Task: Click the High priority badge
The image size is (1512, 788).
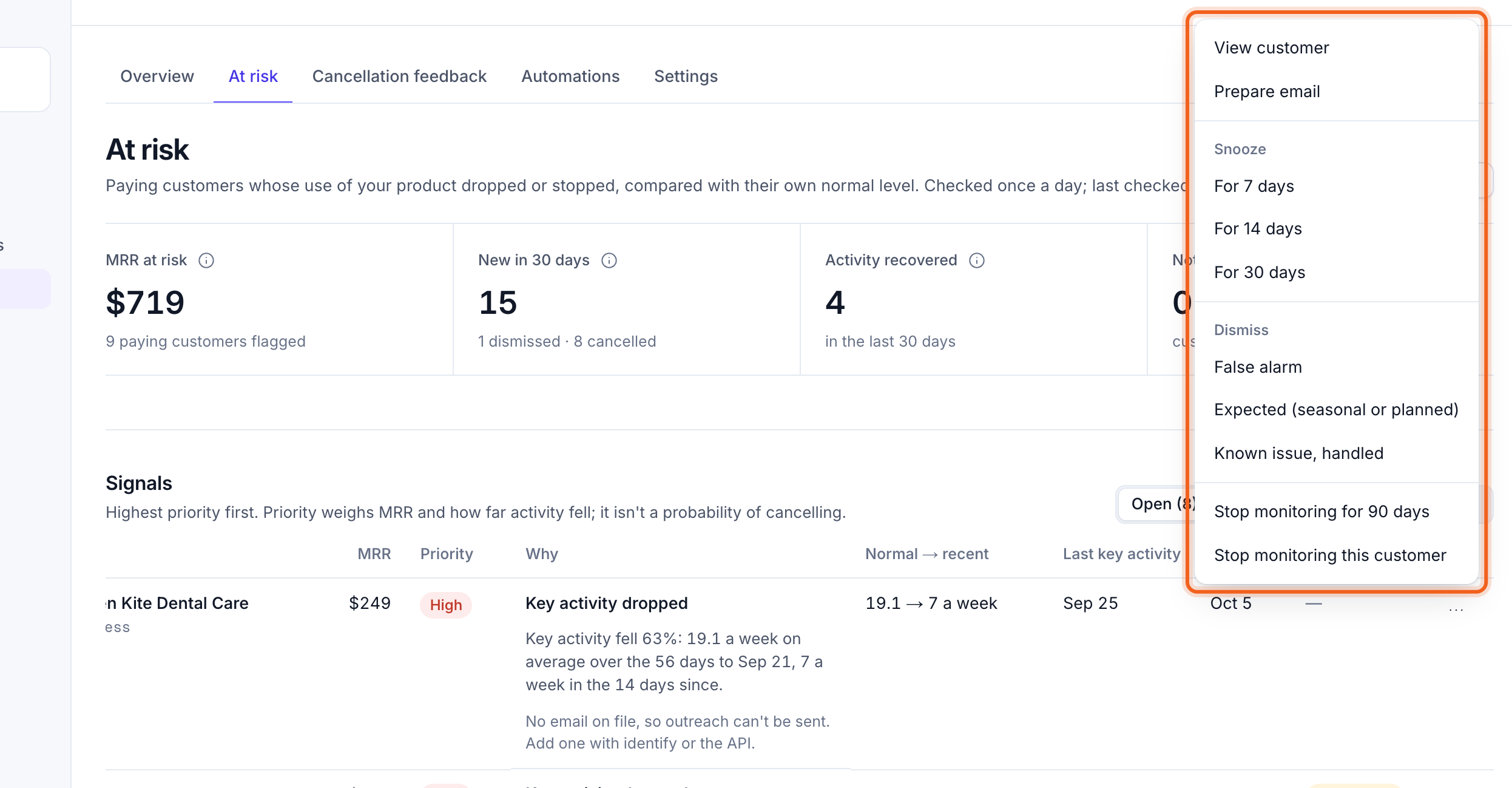Action: (x=446, y=605)
